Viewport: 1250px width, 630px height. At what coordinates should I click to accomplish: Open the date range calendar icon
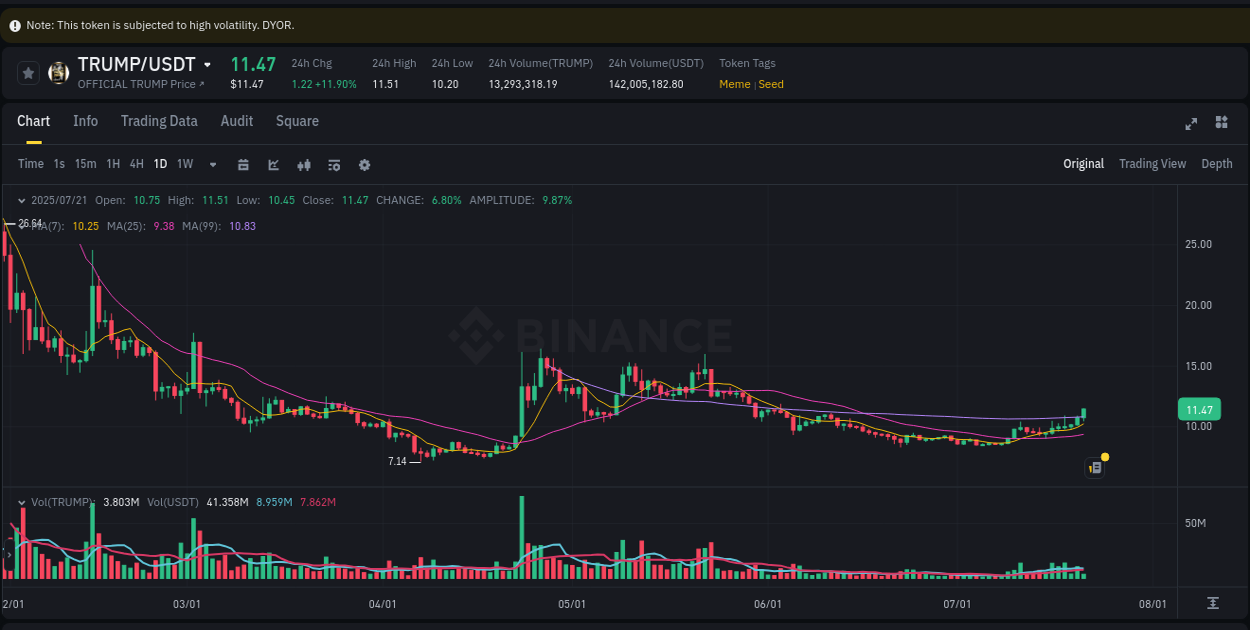(243, 163)
